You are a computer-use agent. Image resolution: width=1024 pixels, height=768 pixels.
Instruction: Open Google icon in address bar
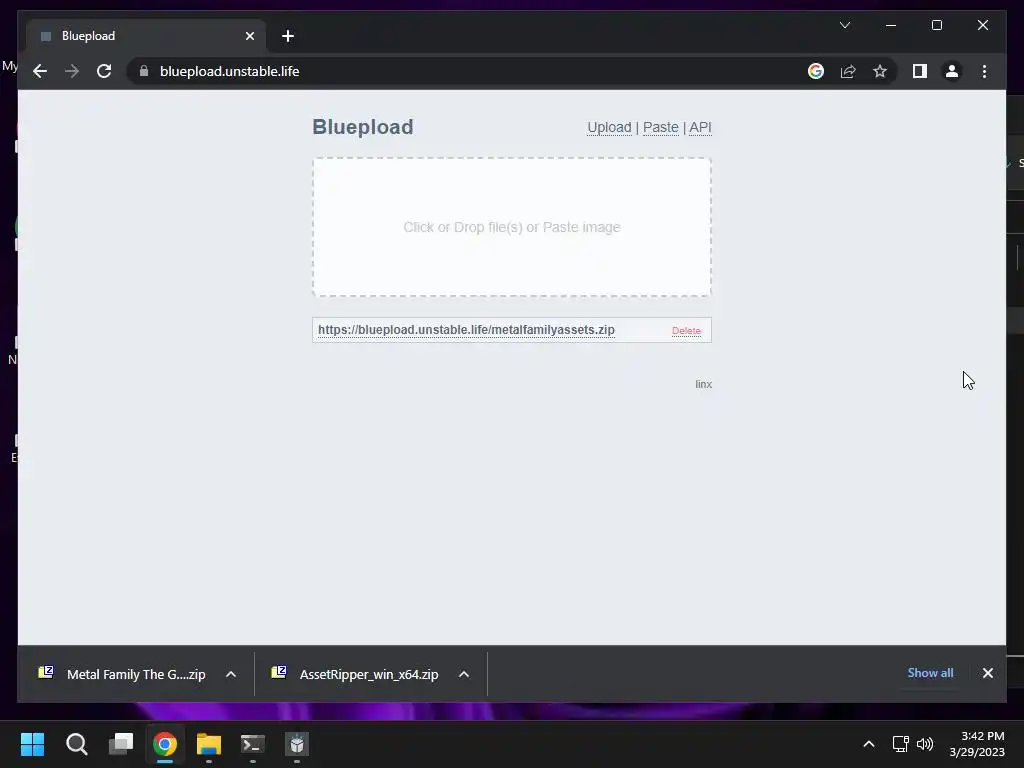pos(816,71)
